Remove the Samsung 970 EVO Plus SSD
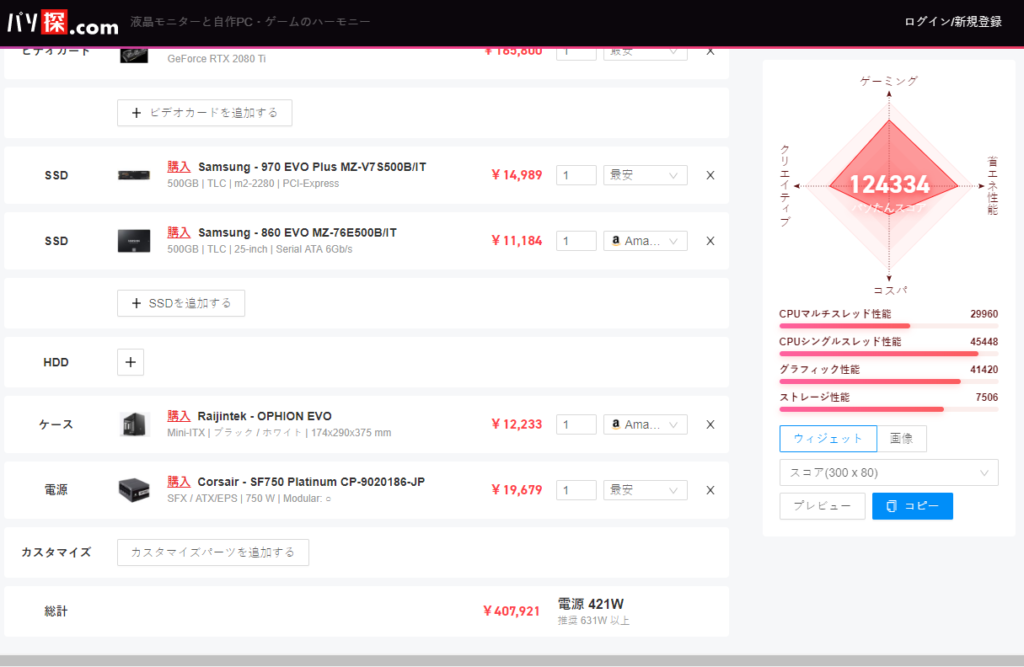 (711, 175)
